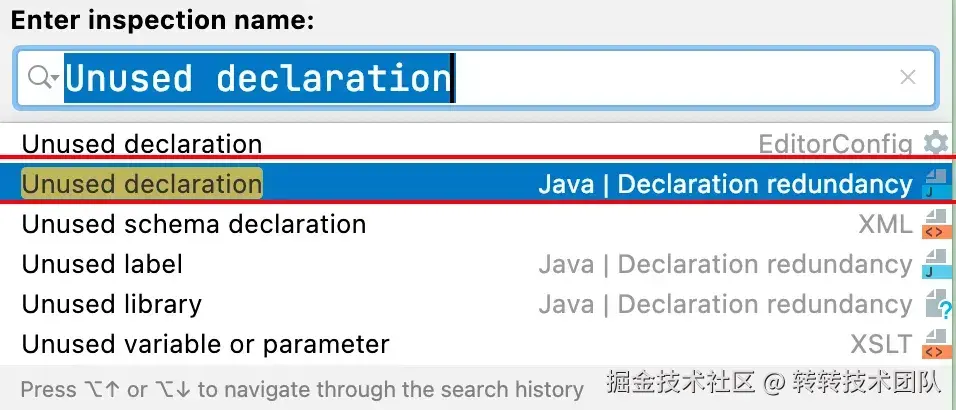The height and width of the screenshot is (410, 956).
Task: Click the EditorConfig category label on the first row
Action: point(835,144)
